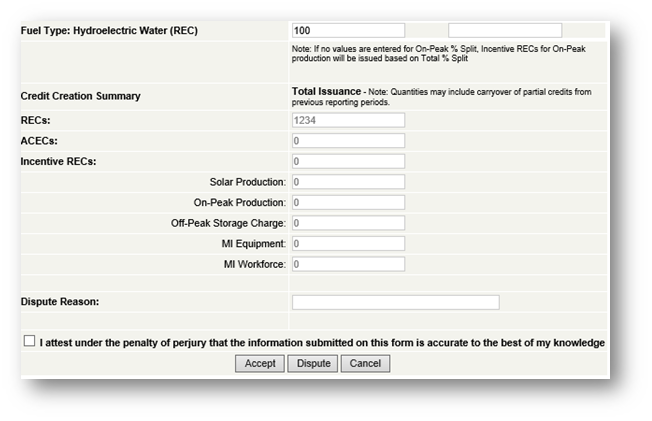Click the Dispute Reason text field
Image resolution: width=652 pixels, height=421 pixels.
[x=395, y=302]
